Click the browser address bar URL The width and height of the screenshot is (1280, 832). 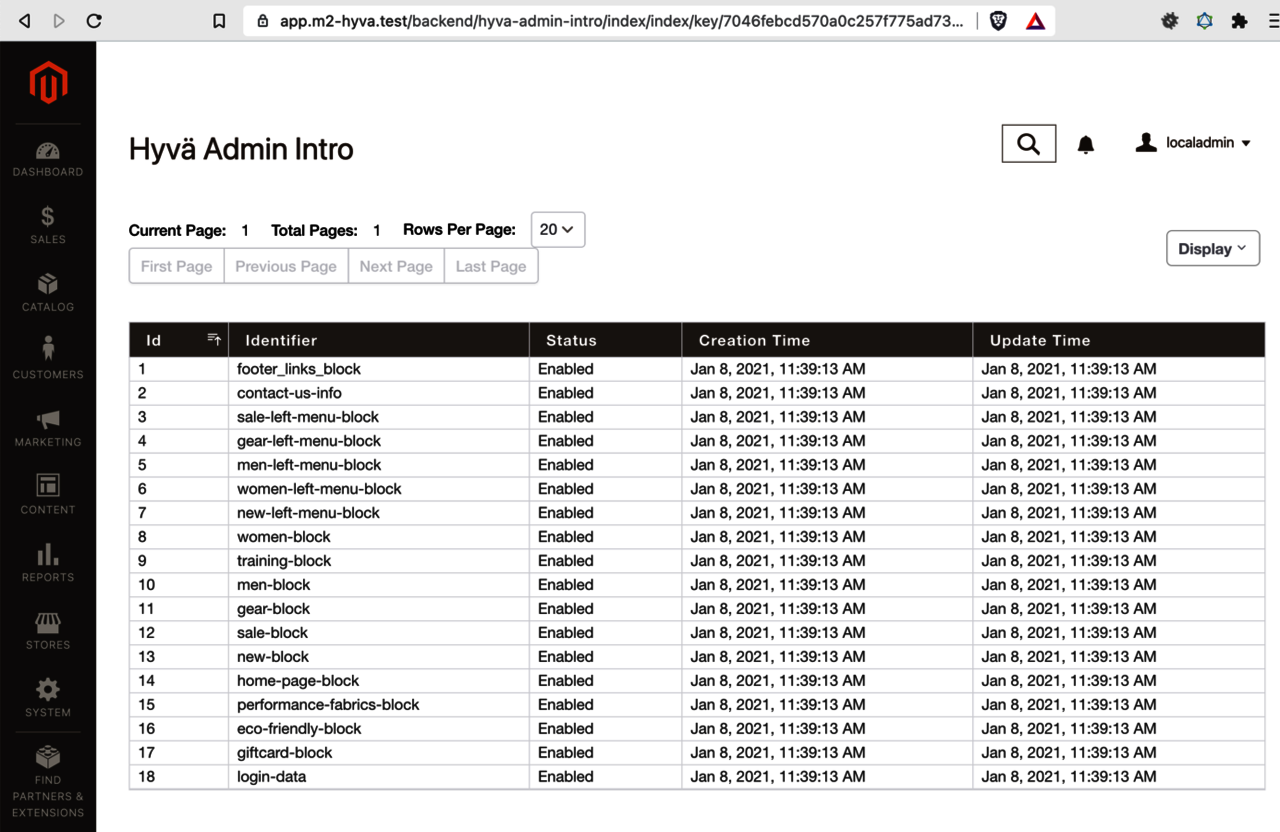pyautogui.click(x=610, y=21)
